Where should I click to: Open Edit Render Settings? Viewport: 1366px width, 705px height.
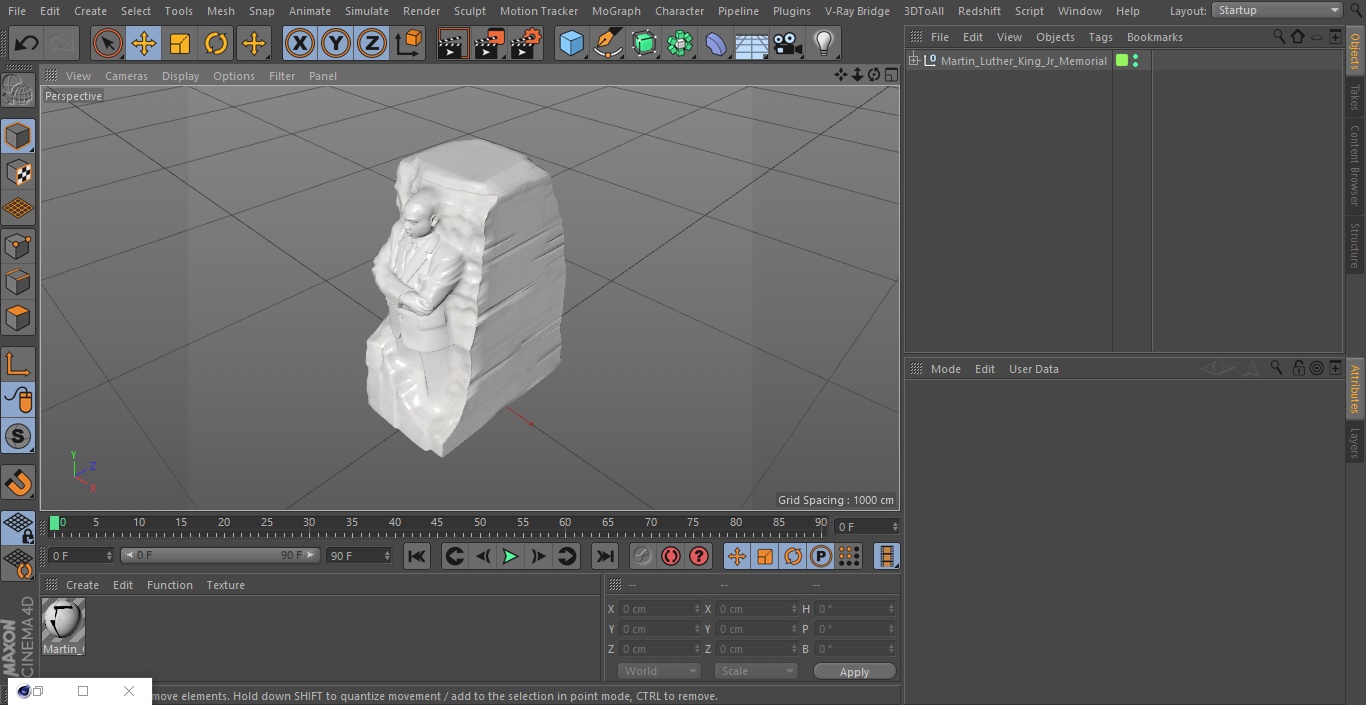click(x=526, y=43)
